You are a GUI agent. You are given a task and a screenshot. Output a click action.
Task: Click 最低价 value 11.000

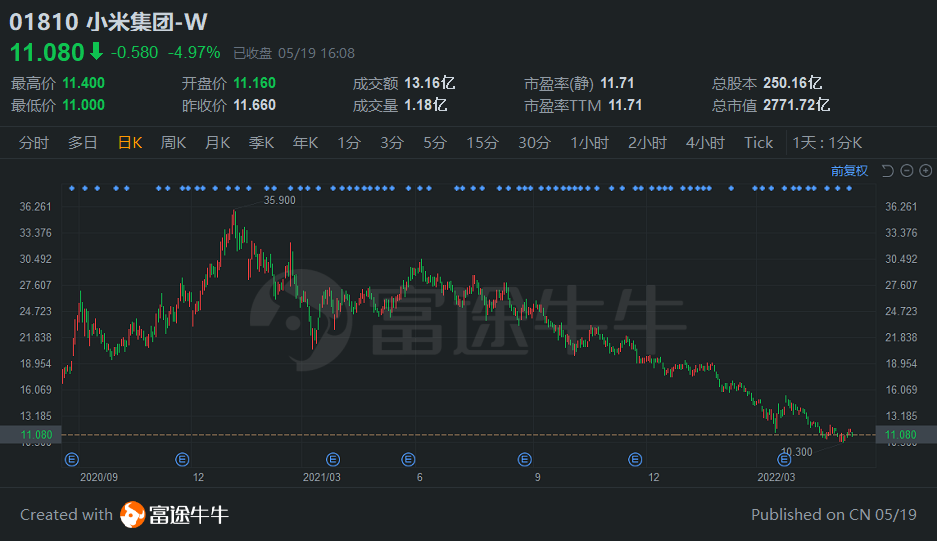84,105
